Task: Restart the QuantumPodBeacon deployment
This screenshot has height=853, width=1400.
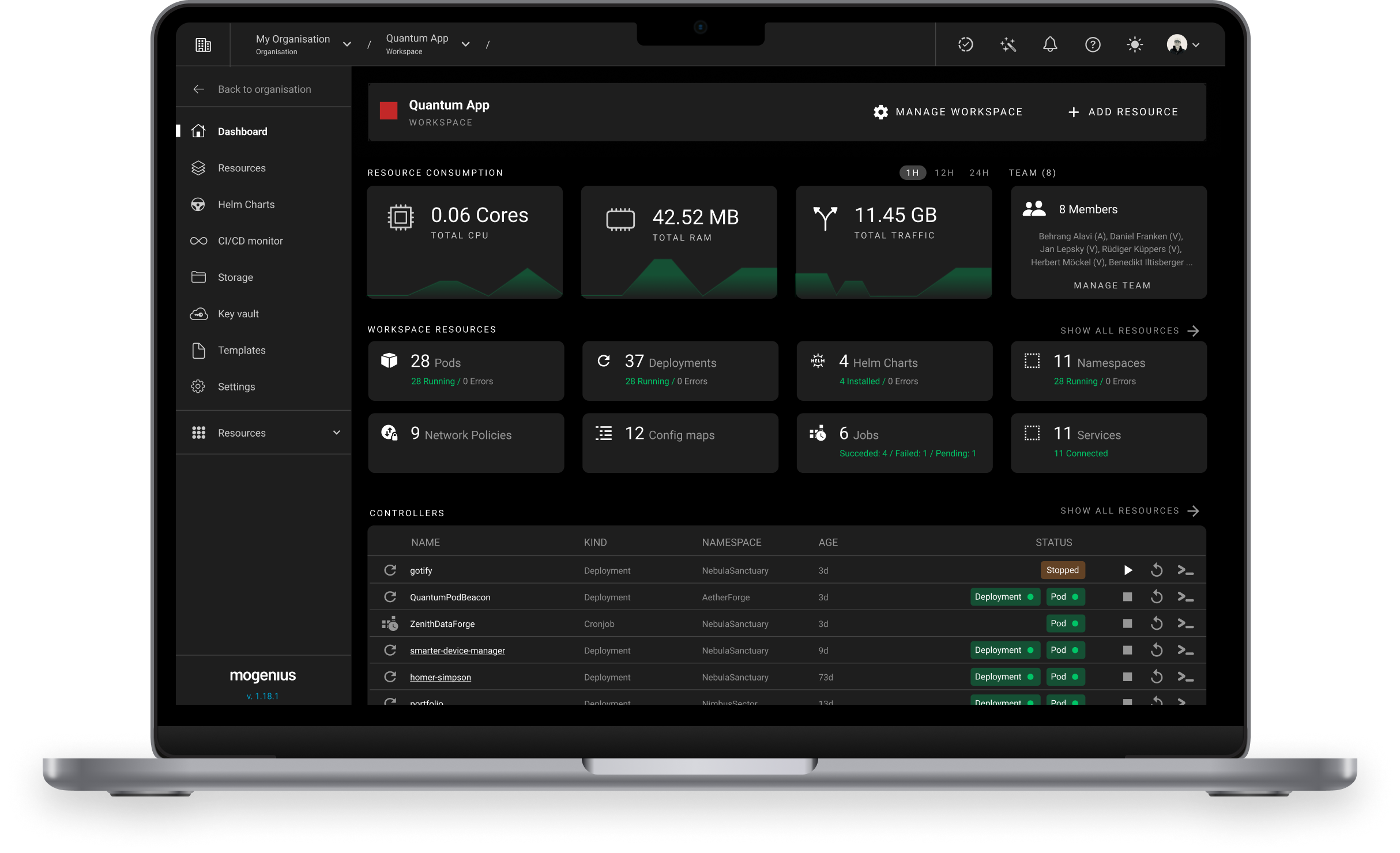Action: pos(1156,597)
